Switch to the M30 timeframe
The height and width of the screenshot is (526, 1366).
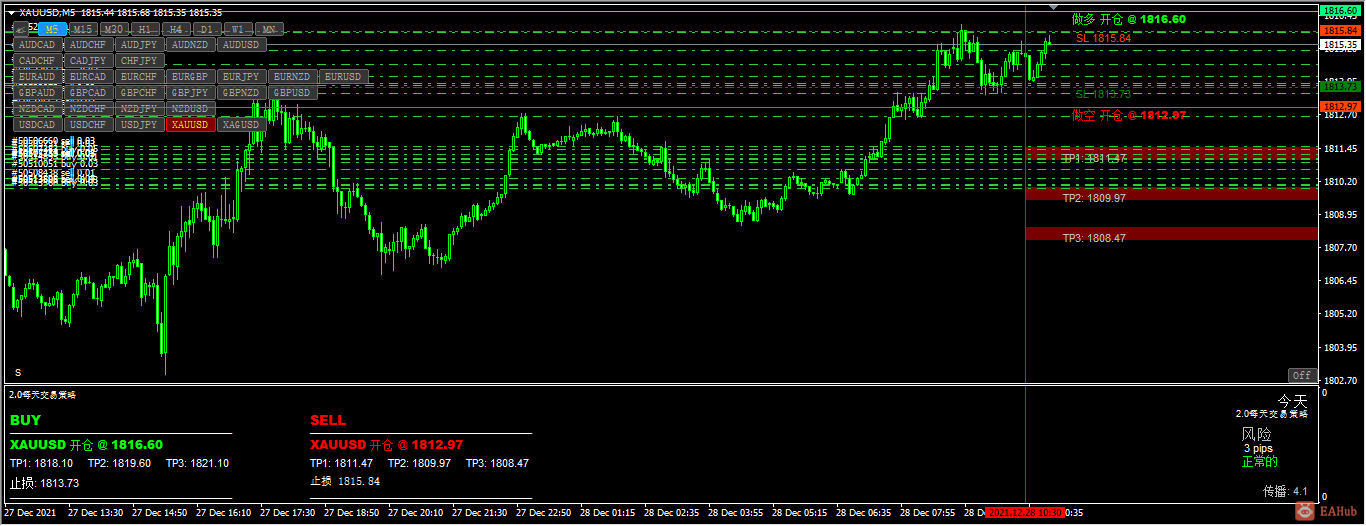[114, 28]
